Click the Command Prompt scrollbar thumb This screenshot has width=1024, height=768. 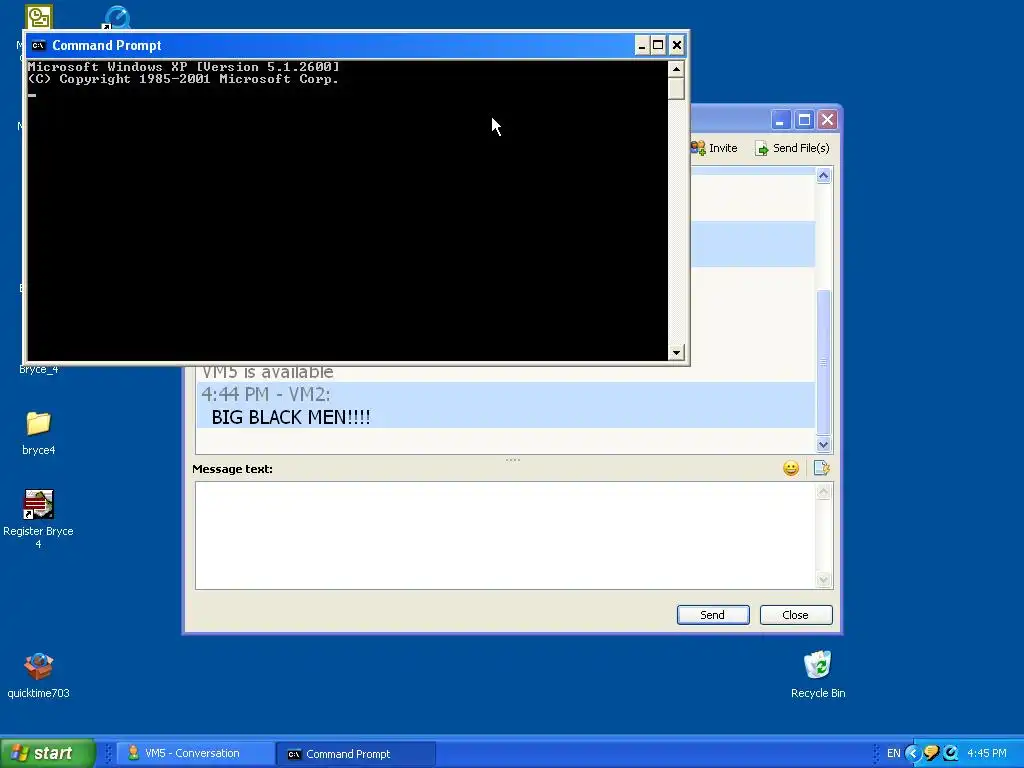(676, 88)
